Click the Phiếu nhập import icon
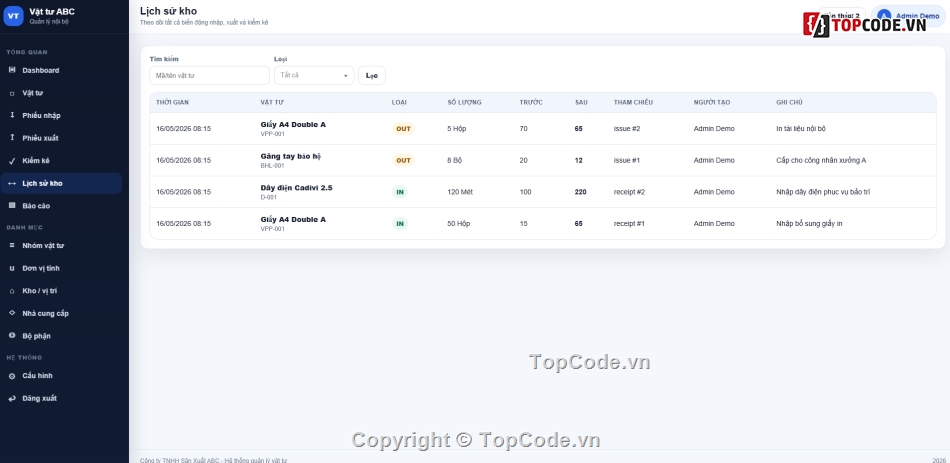This screenshot has width=950, height=463. pos(12,115)
